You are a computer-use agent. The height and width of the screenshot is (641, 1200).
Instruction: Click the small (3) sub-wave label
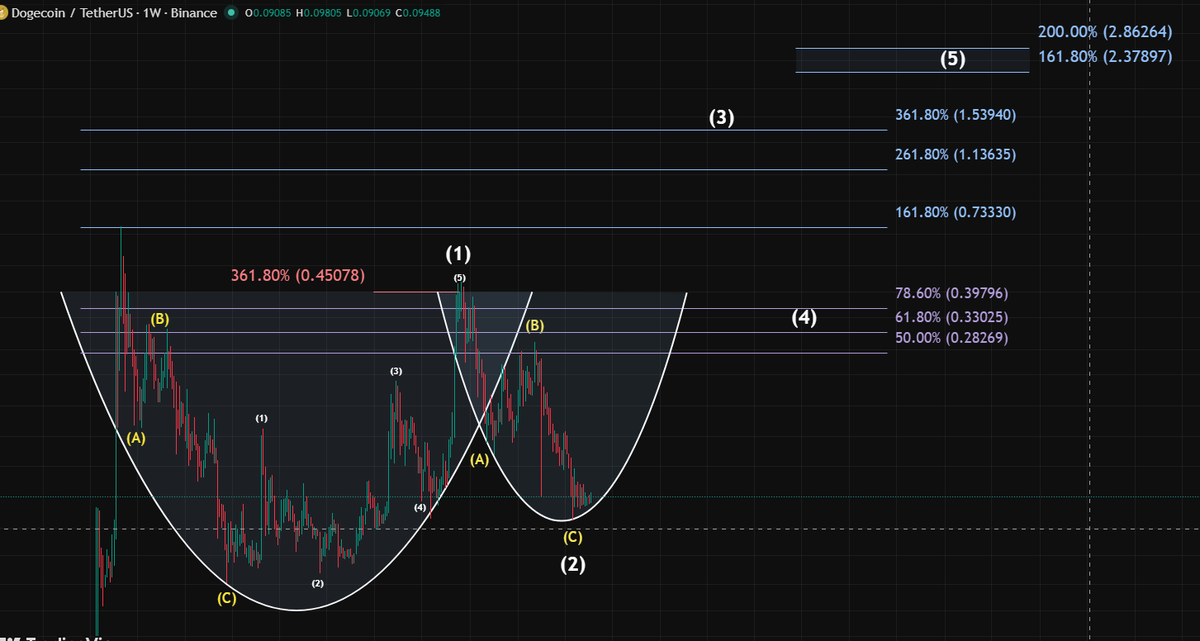tap(396, 371)
